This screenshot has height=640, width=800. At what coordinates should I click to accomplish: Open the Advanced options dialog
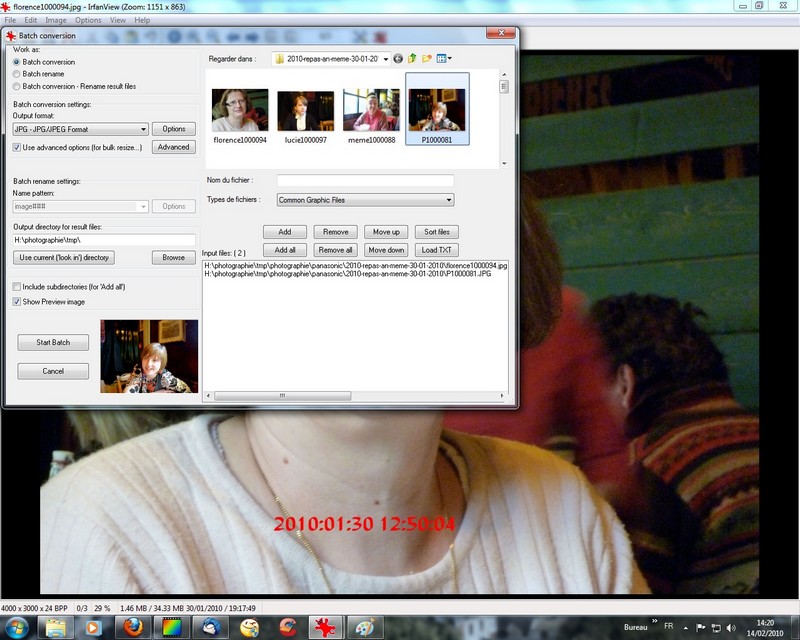click(x=173, y=147)
